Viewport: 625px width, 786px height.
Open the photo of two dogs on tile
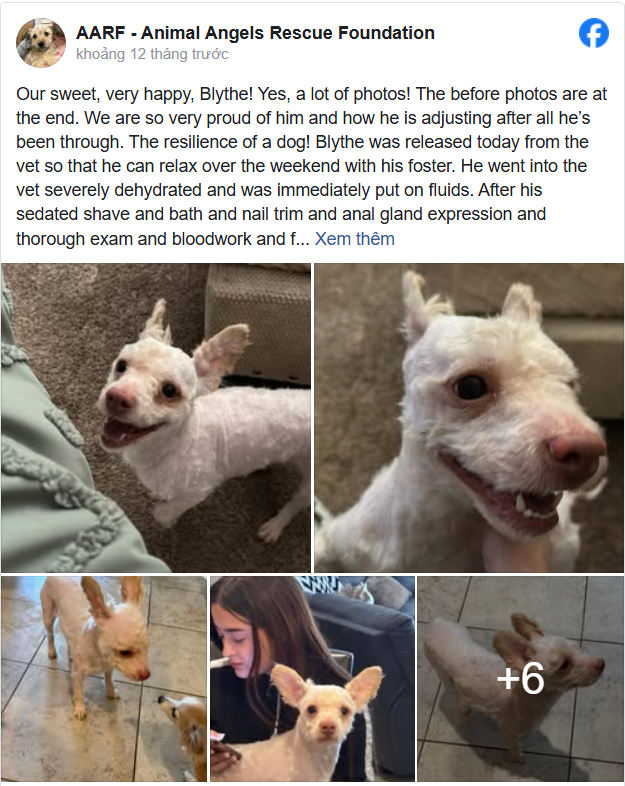[x=104, y=679]
